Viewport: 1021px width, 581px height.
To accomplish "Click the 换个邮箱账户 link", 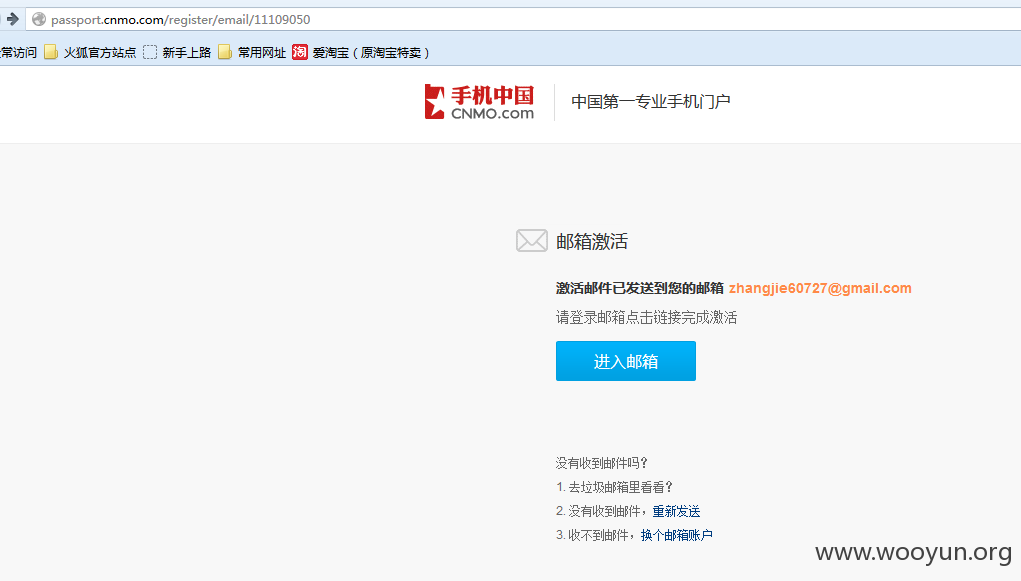I will tap(677, 535).
